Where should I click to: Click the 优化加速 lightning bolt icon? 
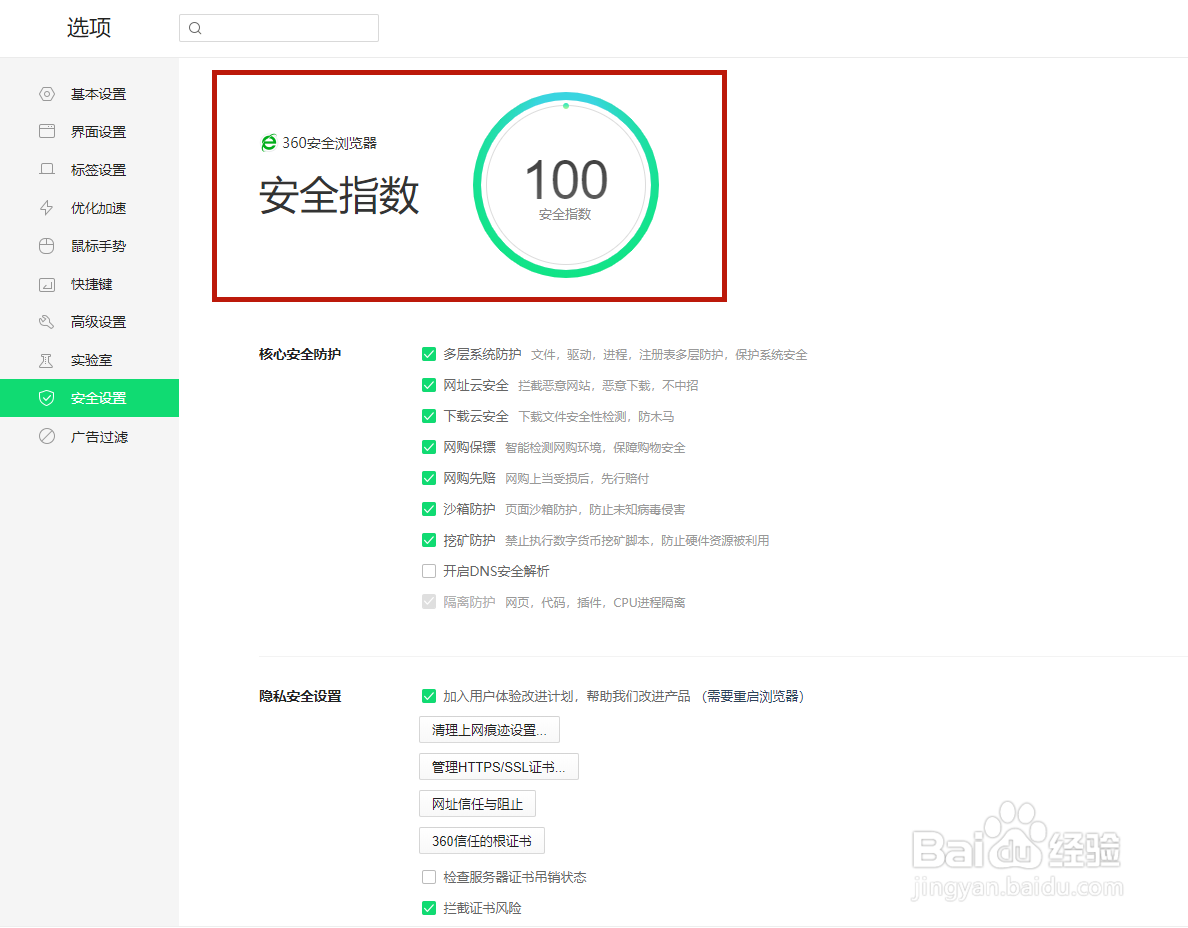coord(47,208)
